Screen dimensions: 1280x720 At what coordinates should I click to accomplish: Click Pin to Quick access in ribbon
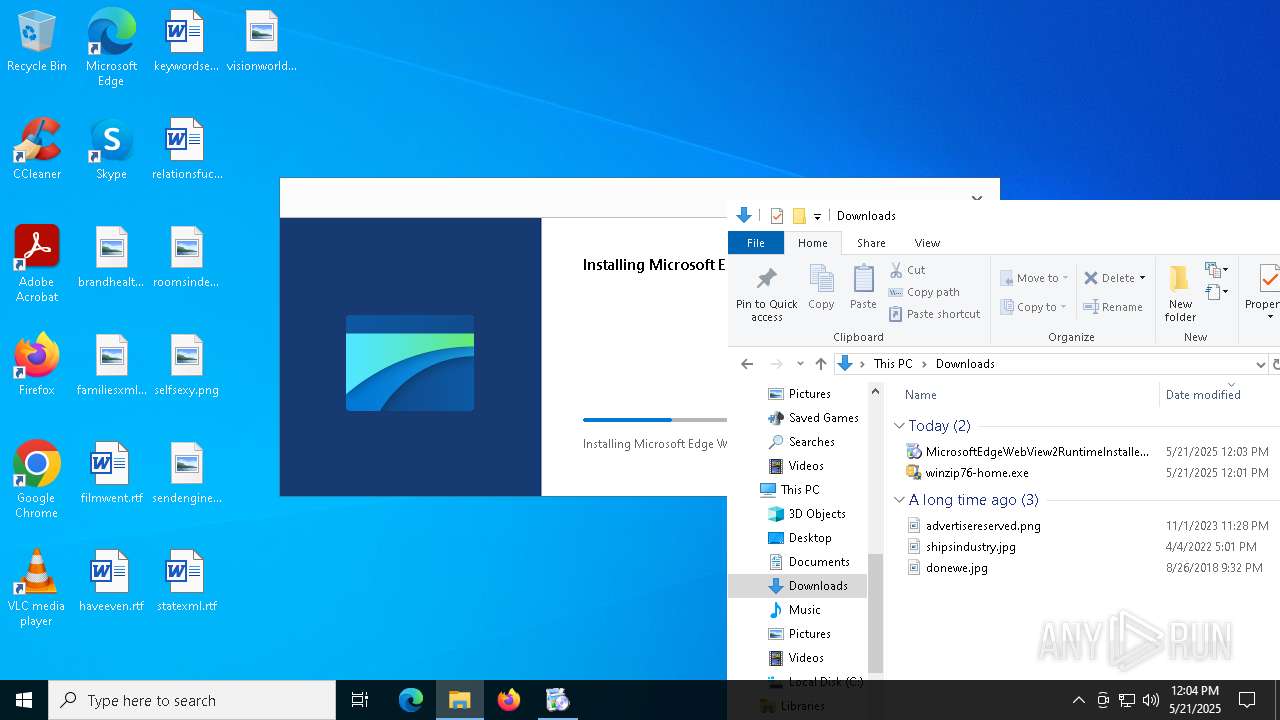click(767, 293)
